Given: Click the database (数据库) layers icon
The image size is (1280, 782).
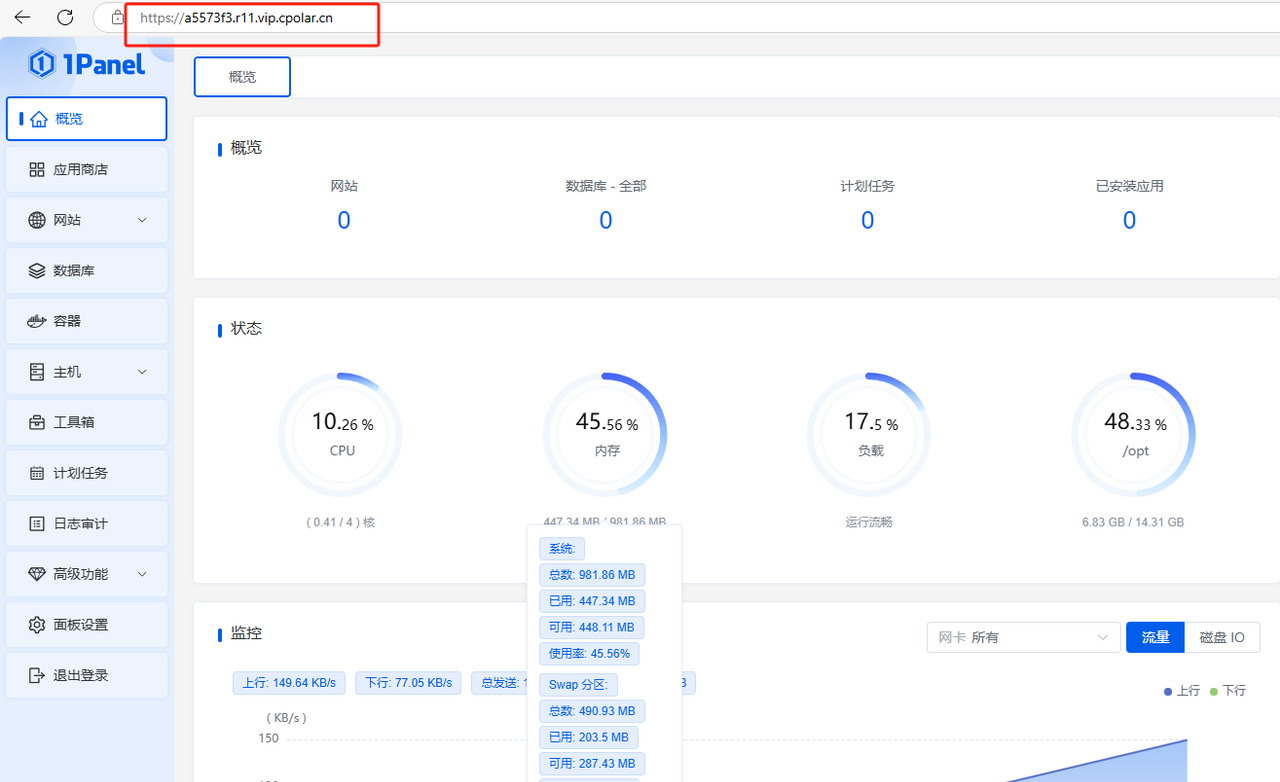Looking at the screenshot, I should [37, 271].
